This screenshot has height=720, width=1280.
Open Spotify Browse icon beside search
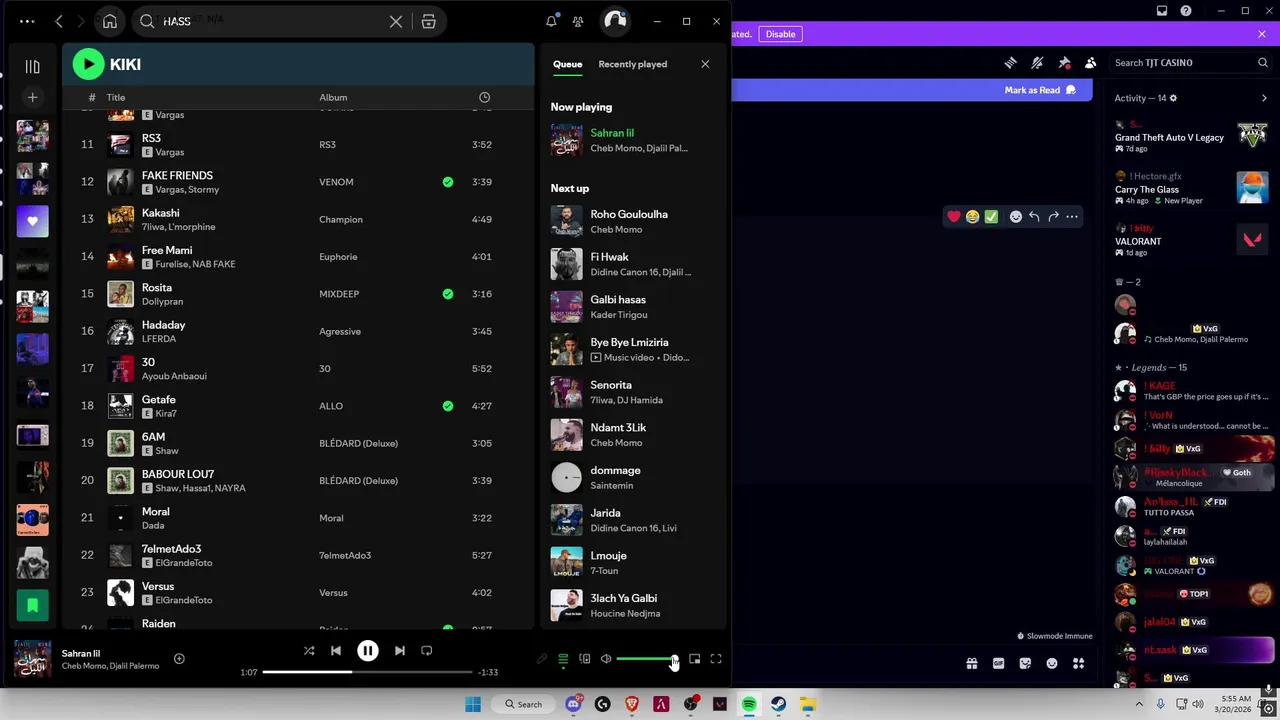pyautogui.click(x=428, y=21)
